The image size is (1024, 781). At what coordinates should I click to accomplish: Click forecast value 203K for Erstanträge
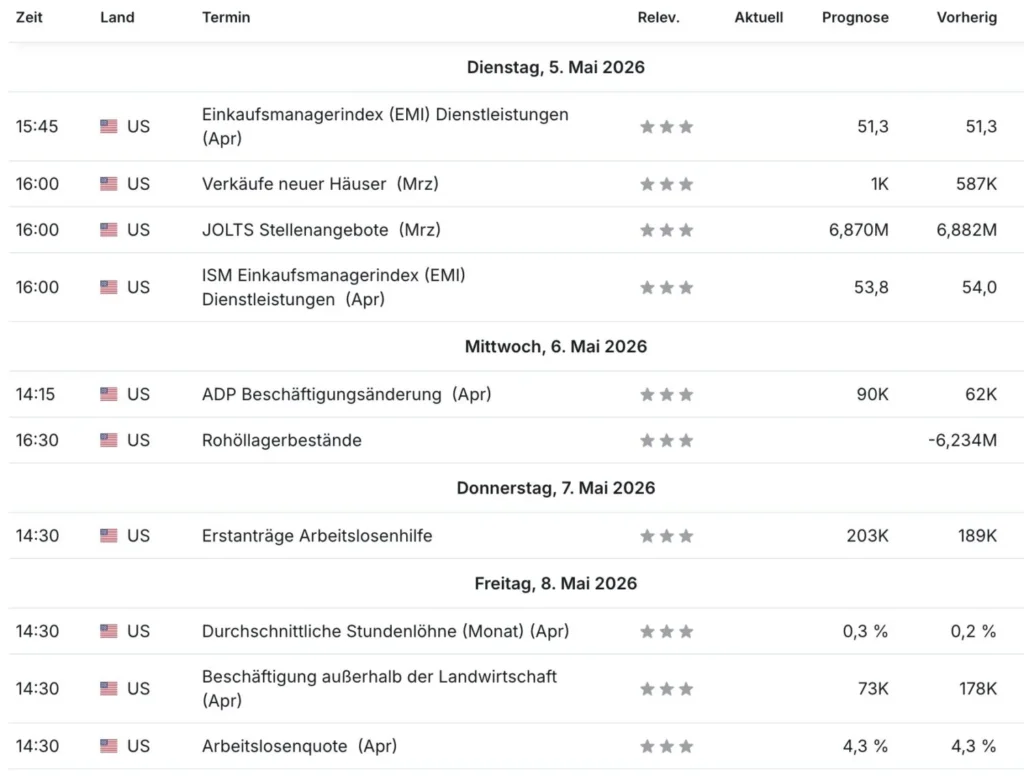coord(867,536)
